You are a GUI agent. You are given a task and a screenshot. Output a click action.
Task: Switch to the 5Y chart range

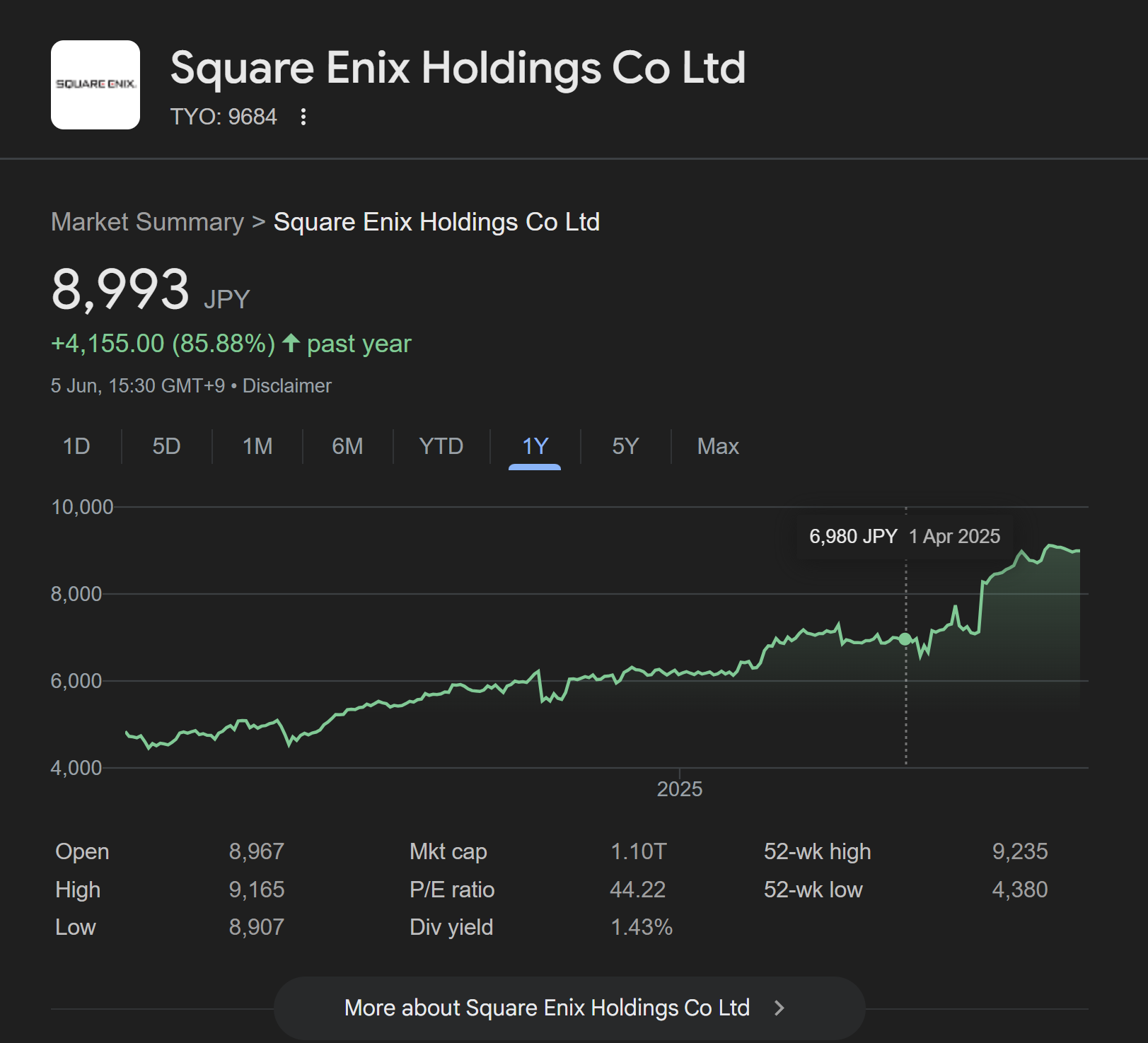click(x=625, y=446)
